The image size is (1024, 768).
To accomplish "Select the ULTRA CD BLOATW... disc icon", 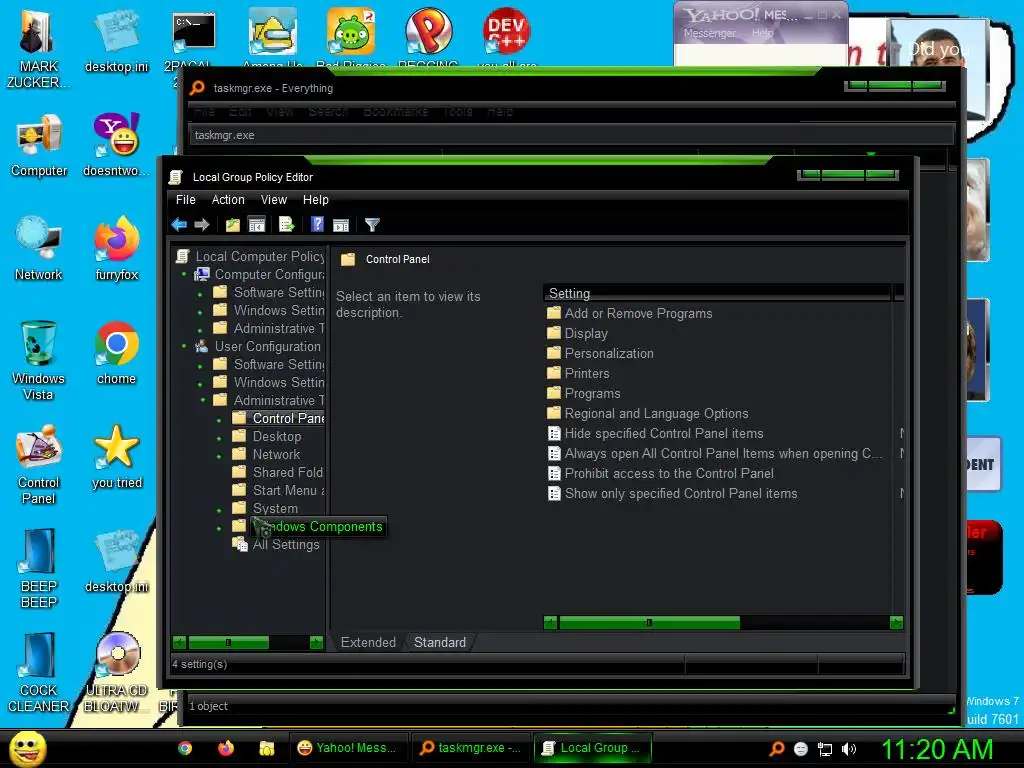I will 118,673.
